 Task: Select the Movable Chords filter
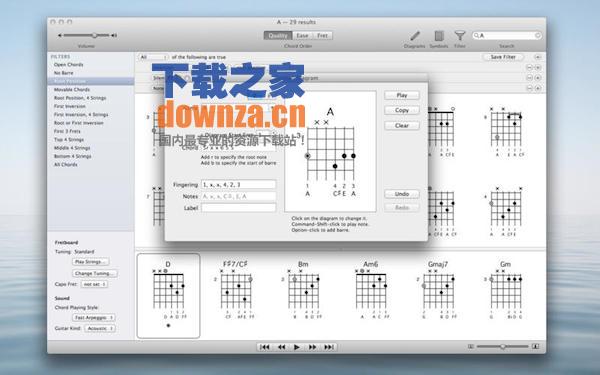click(x=72, y=90)
